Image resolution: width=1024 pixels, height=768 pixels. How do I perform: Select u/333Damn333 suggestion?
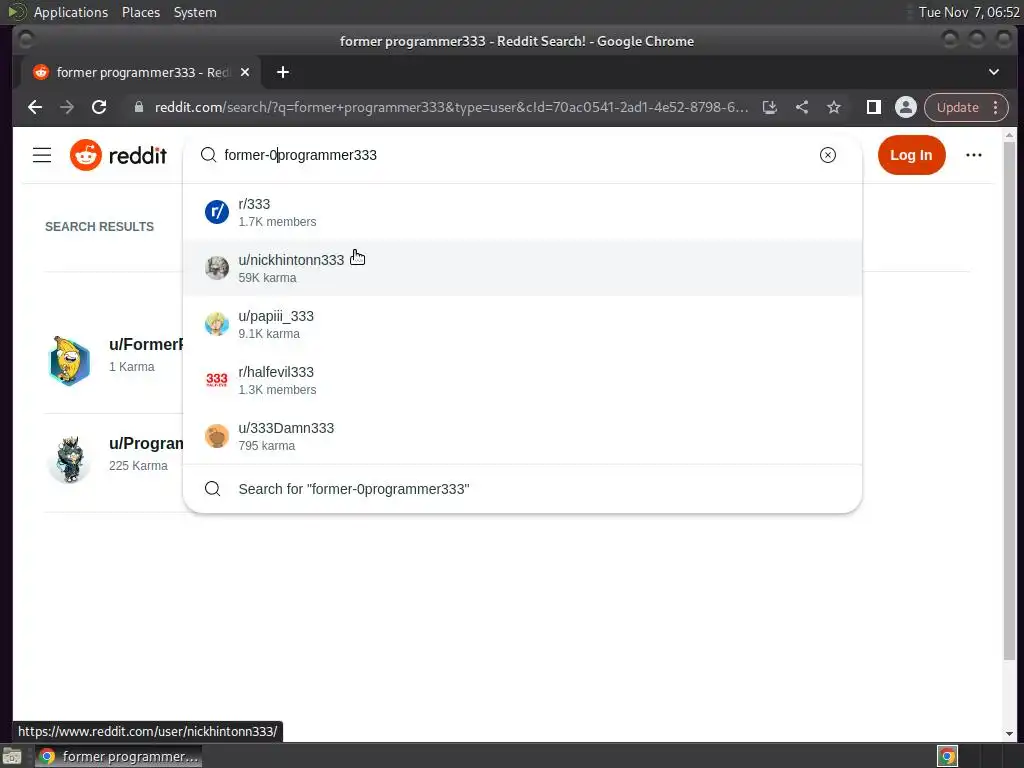click(x=522, y=436)
